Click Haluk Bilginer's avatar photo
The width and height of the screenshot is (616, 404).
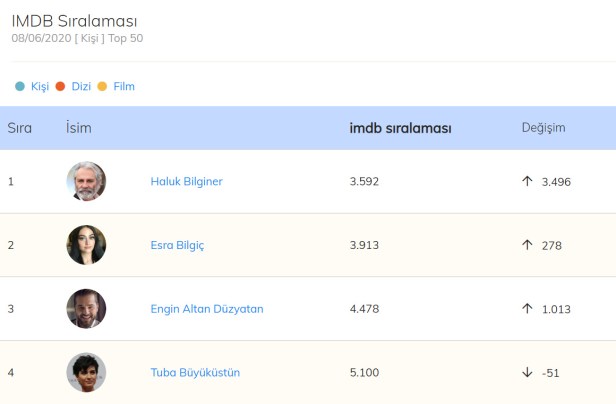(x=86, y=181)
